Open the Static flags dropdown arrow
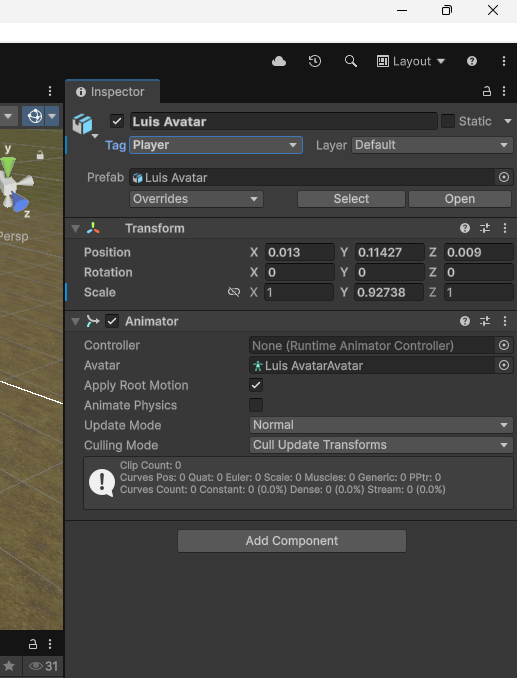Screen dimensions: 517x678 point(508,122)
